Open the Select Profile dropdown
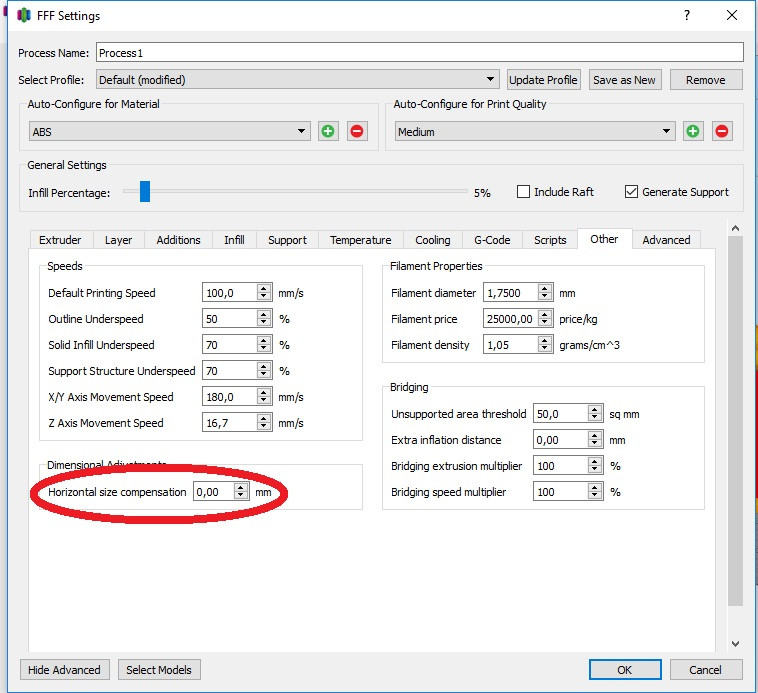 tap(297, 80)
